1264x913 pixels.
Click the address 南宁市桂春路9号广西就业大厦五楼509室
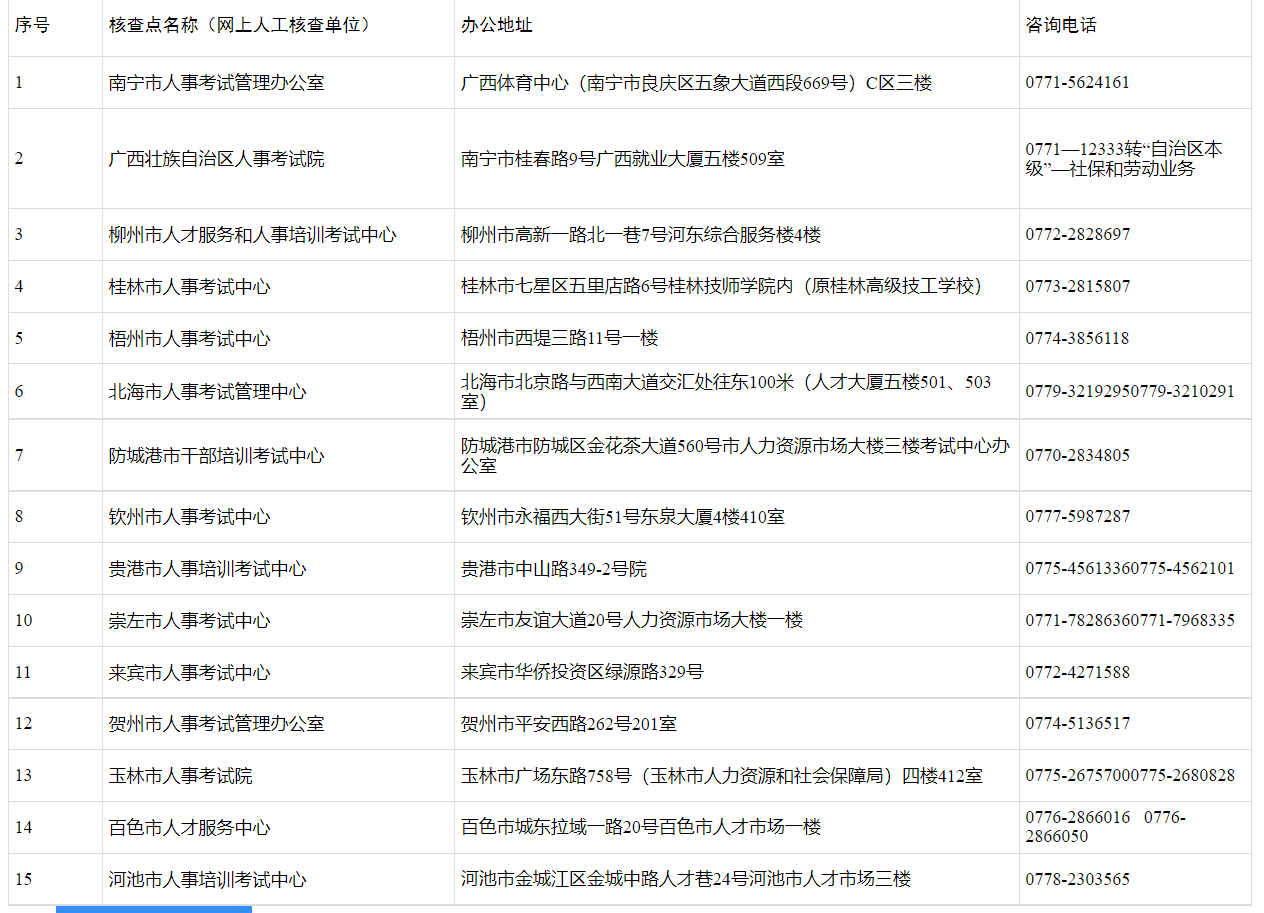[623, 159]
